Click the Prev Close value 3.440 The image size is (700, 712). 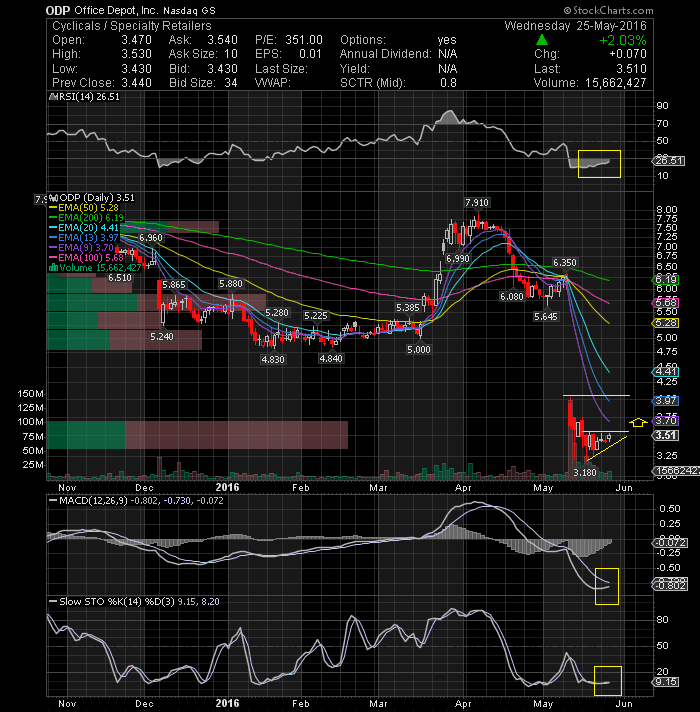click(136, 83)
